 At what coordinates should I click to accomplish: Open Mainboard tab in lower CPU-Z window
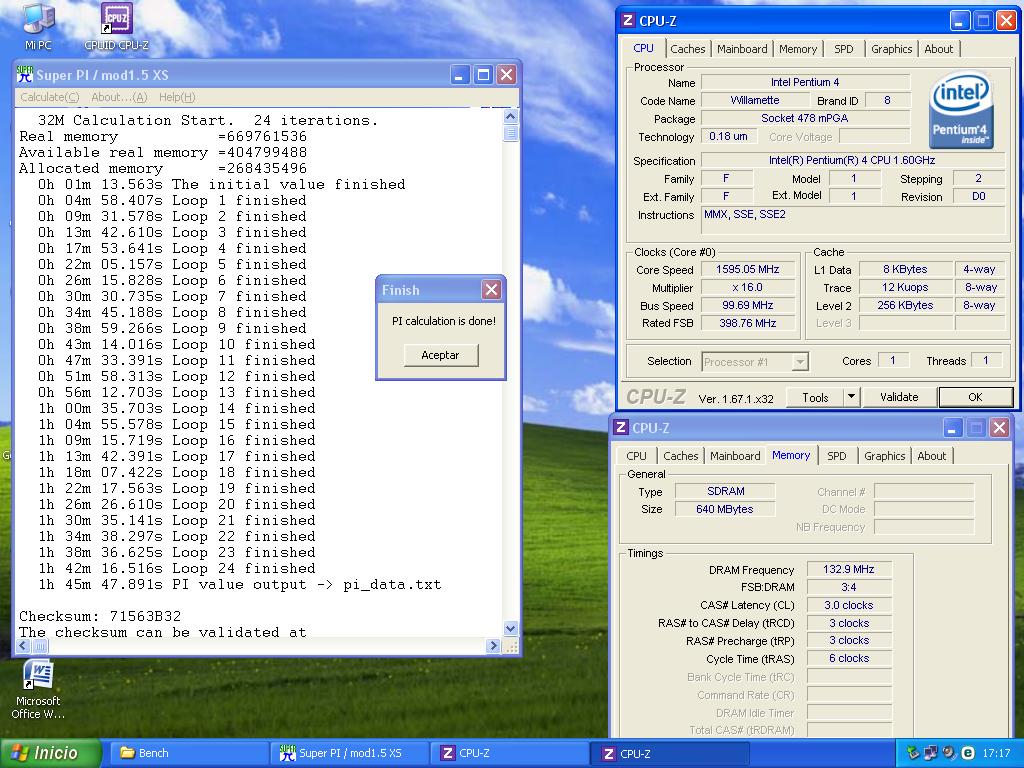(x=735, y=456)
